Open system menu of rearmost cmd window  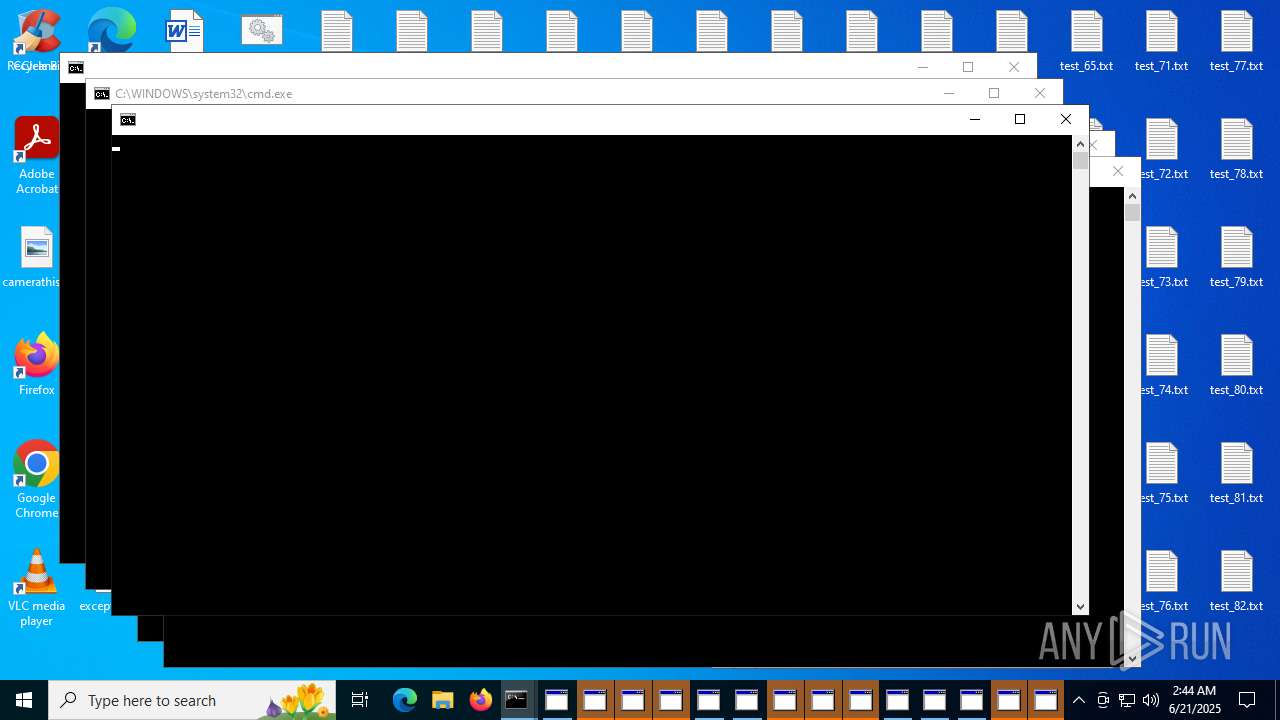pos(76,68)
